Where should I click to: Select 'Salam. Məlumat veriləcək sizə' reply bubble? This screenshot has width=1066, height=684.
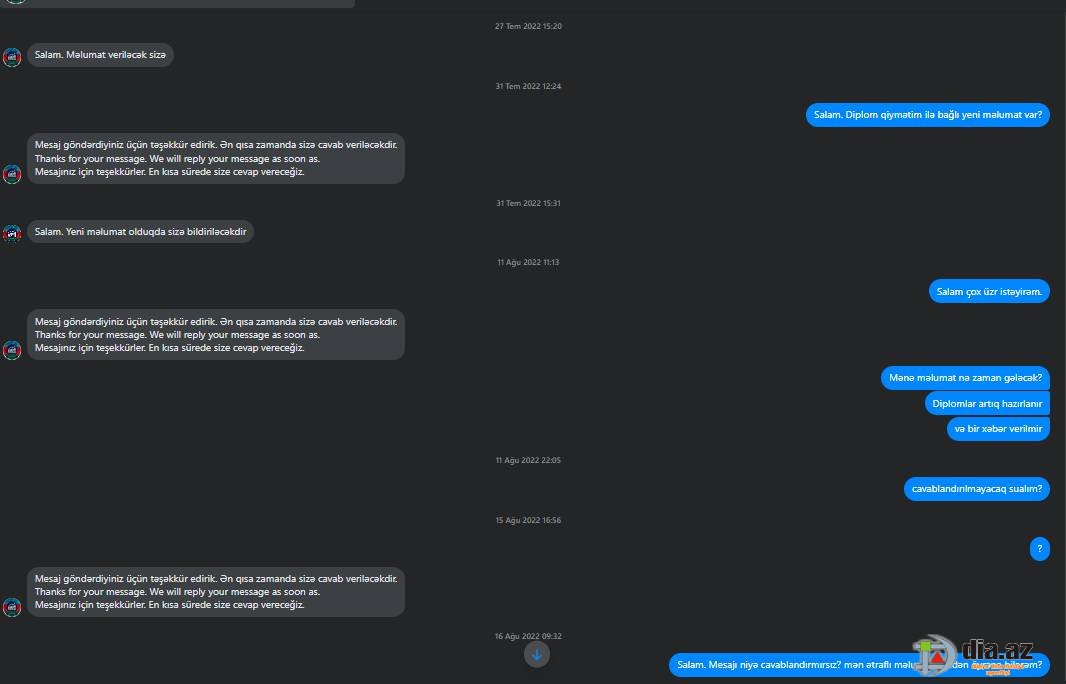[x=101, y=55]
